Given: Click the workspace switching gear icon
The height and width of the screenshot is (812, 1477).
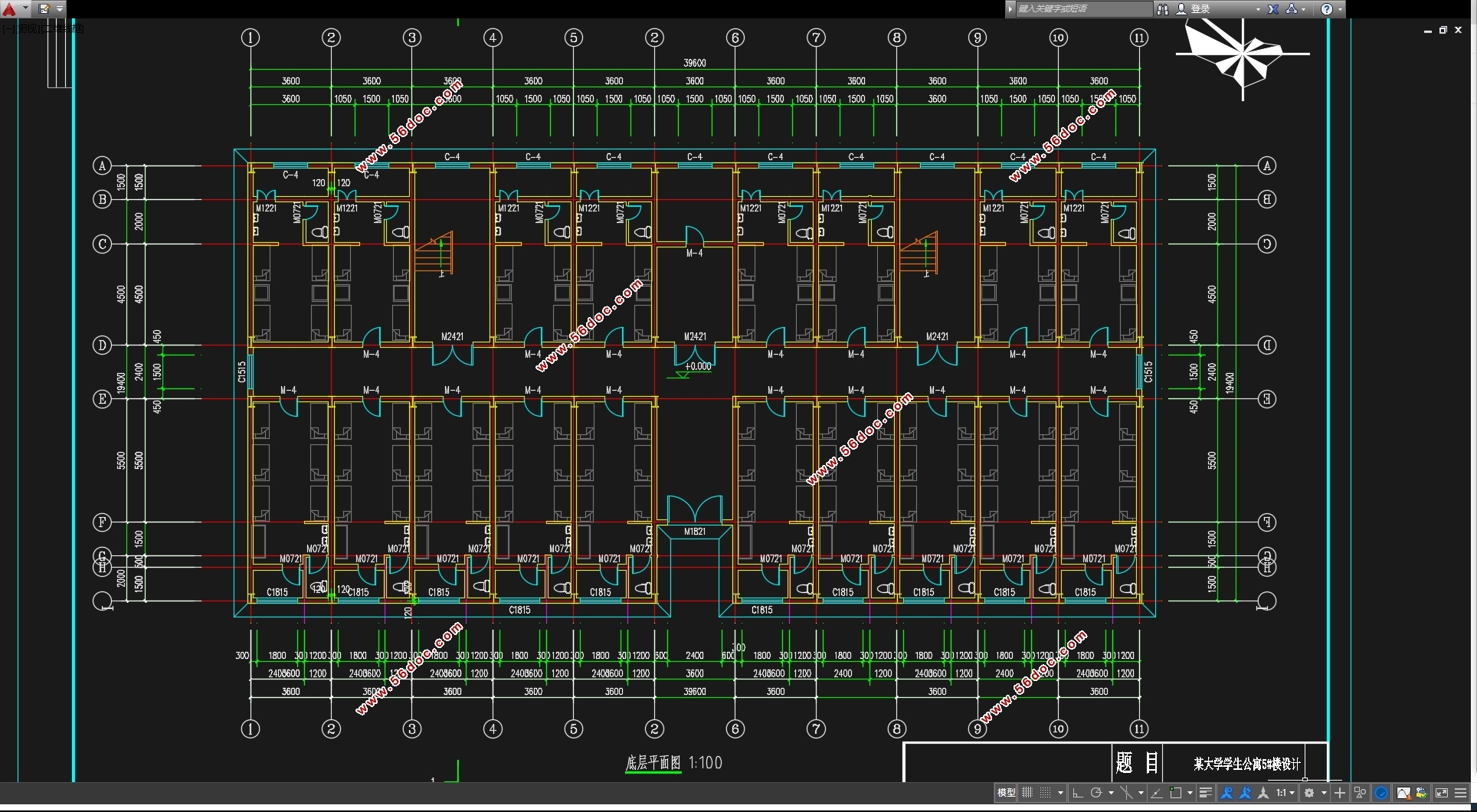Looking at the screenshot, I should (x=1309, y=793).
